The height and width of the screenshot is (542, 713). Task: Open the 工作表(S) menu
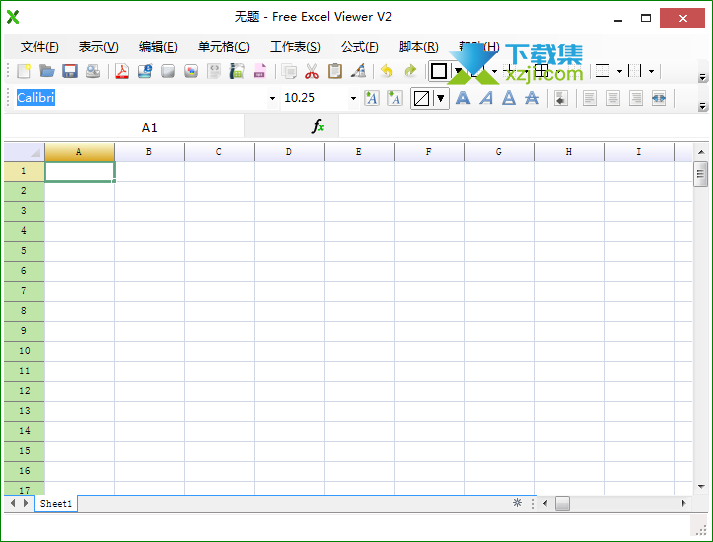click(295, 46)
